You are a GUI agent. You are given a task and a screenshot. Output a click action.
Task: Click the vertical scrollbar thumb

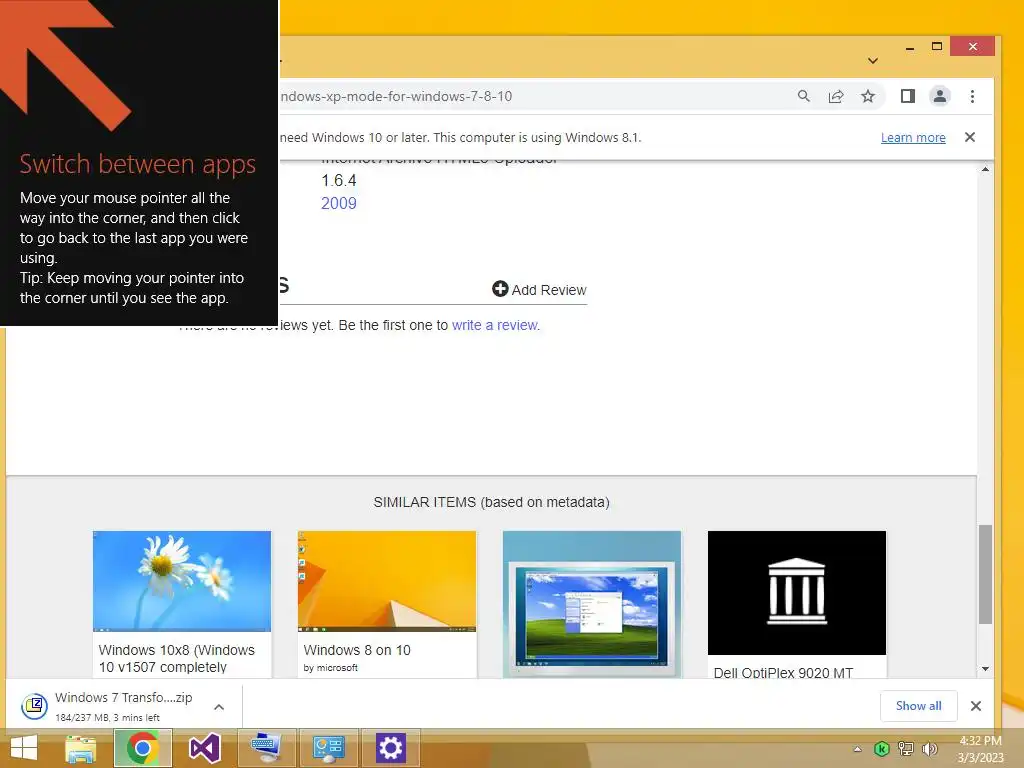tap(985, 574)
